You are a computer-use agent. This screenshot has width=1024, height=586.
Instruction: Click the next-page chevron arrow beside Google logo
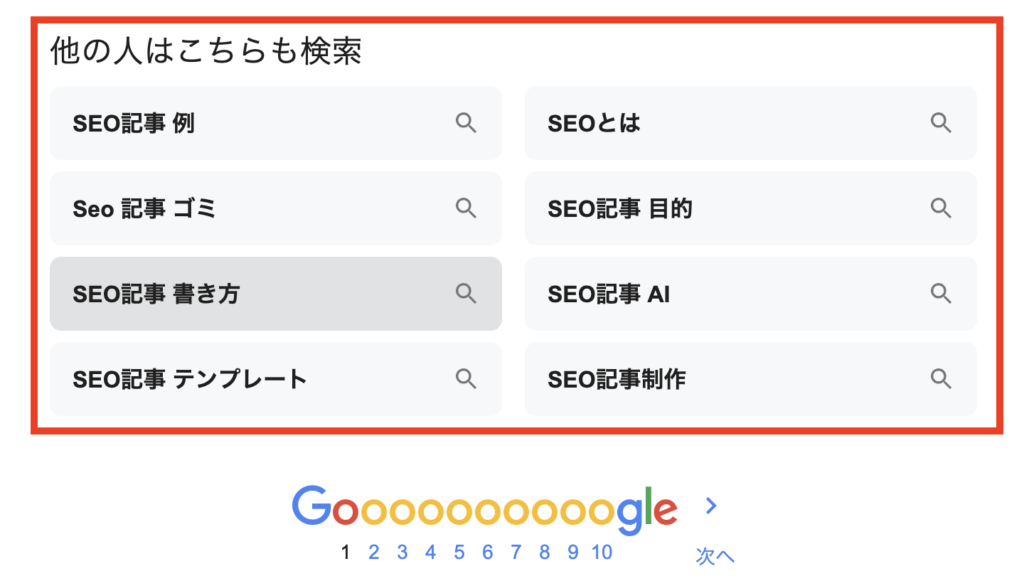click(x=711, y=506)
